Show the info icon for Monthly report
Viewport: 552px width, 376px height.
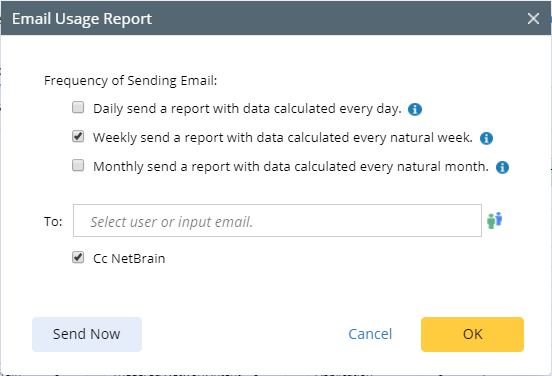[x=502, y=167]
